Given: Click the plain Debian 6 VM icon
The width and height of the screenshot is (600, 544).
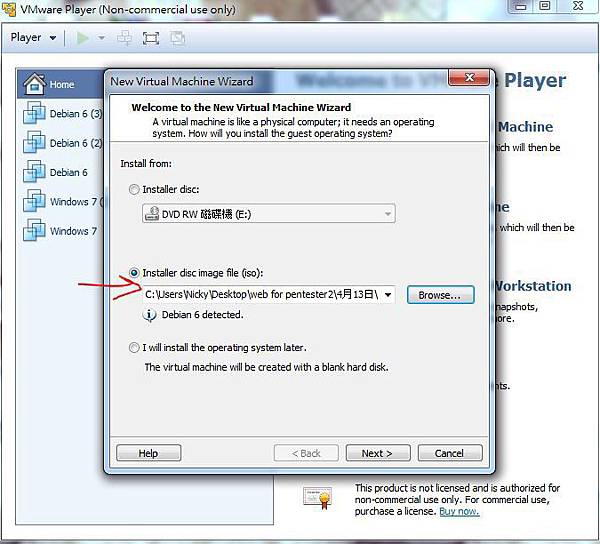Looking at the screenshot, I should (34, 171).
